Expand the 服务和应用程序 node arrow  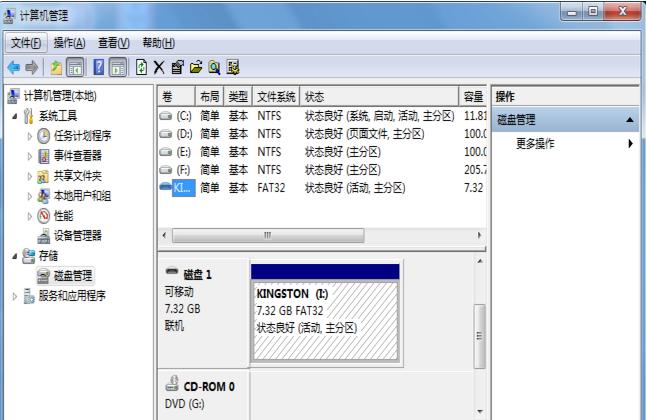(x=14, y=296)
